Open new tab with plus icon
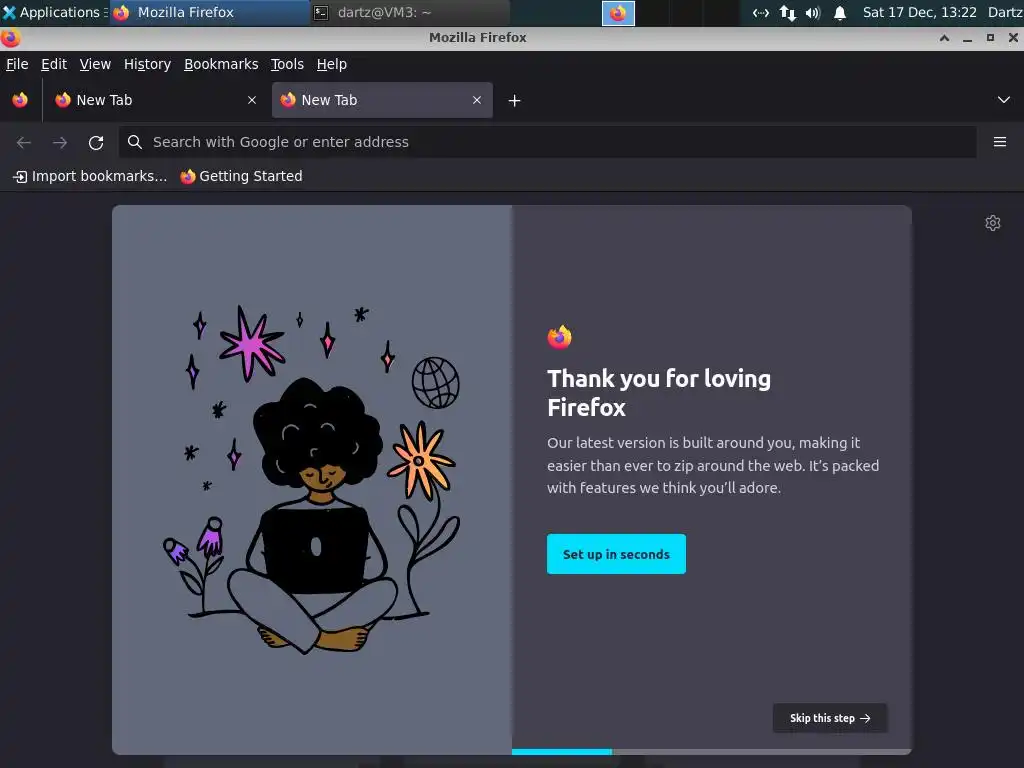1024x768 pixels. coord(514,101)
